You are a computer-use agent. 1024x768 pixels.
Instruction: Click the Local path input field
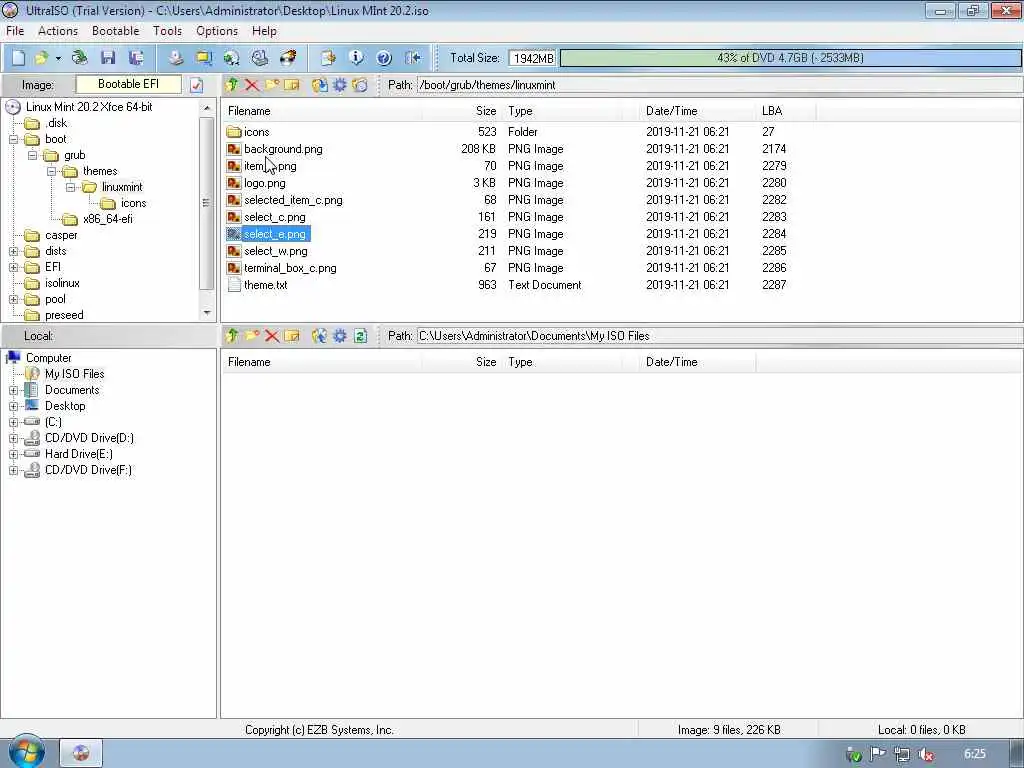click(x=718, y=336)
